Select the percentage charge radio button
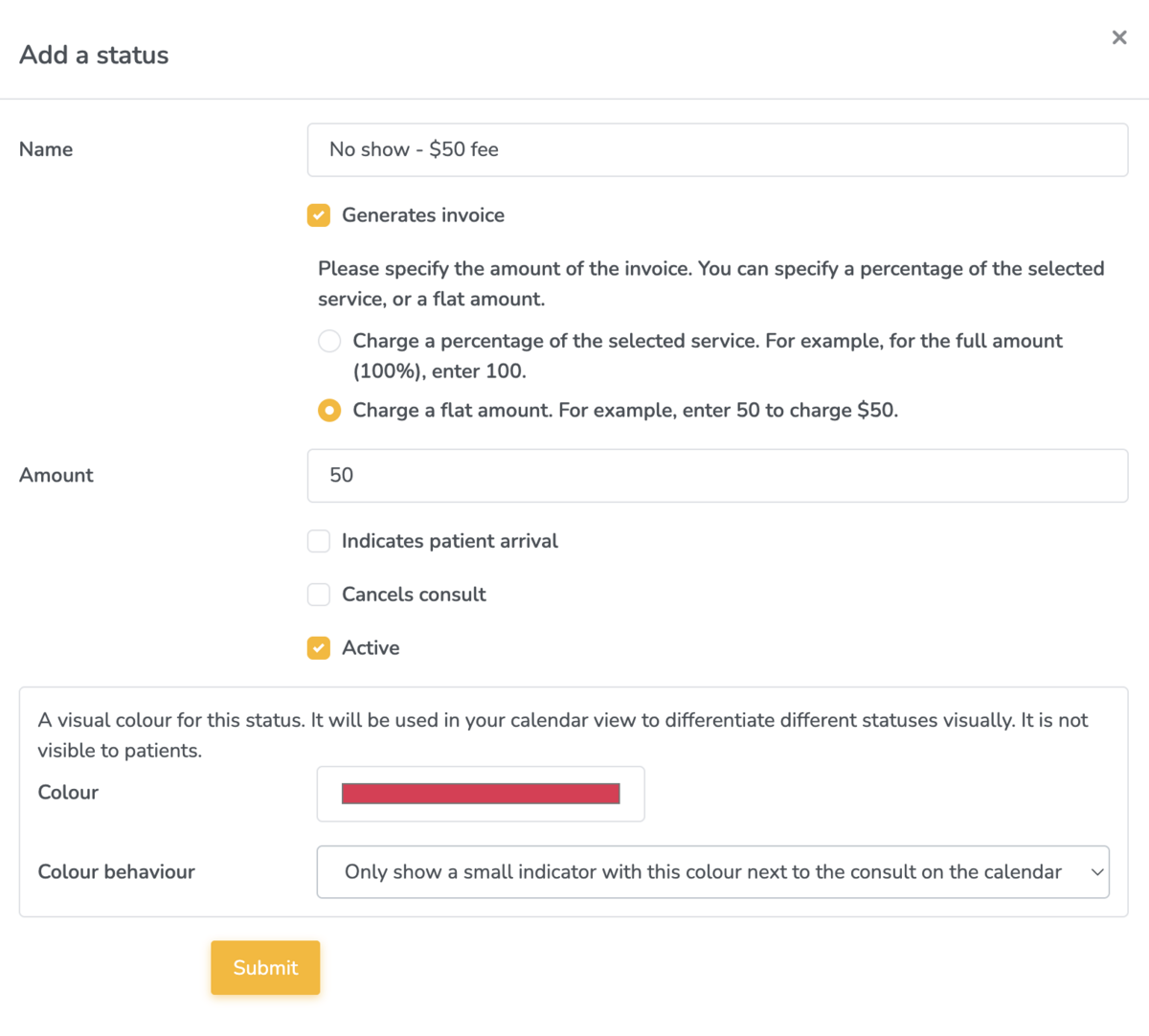The height and width of the screenshot is (1036, 1149). coord(328,340)
